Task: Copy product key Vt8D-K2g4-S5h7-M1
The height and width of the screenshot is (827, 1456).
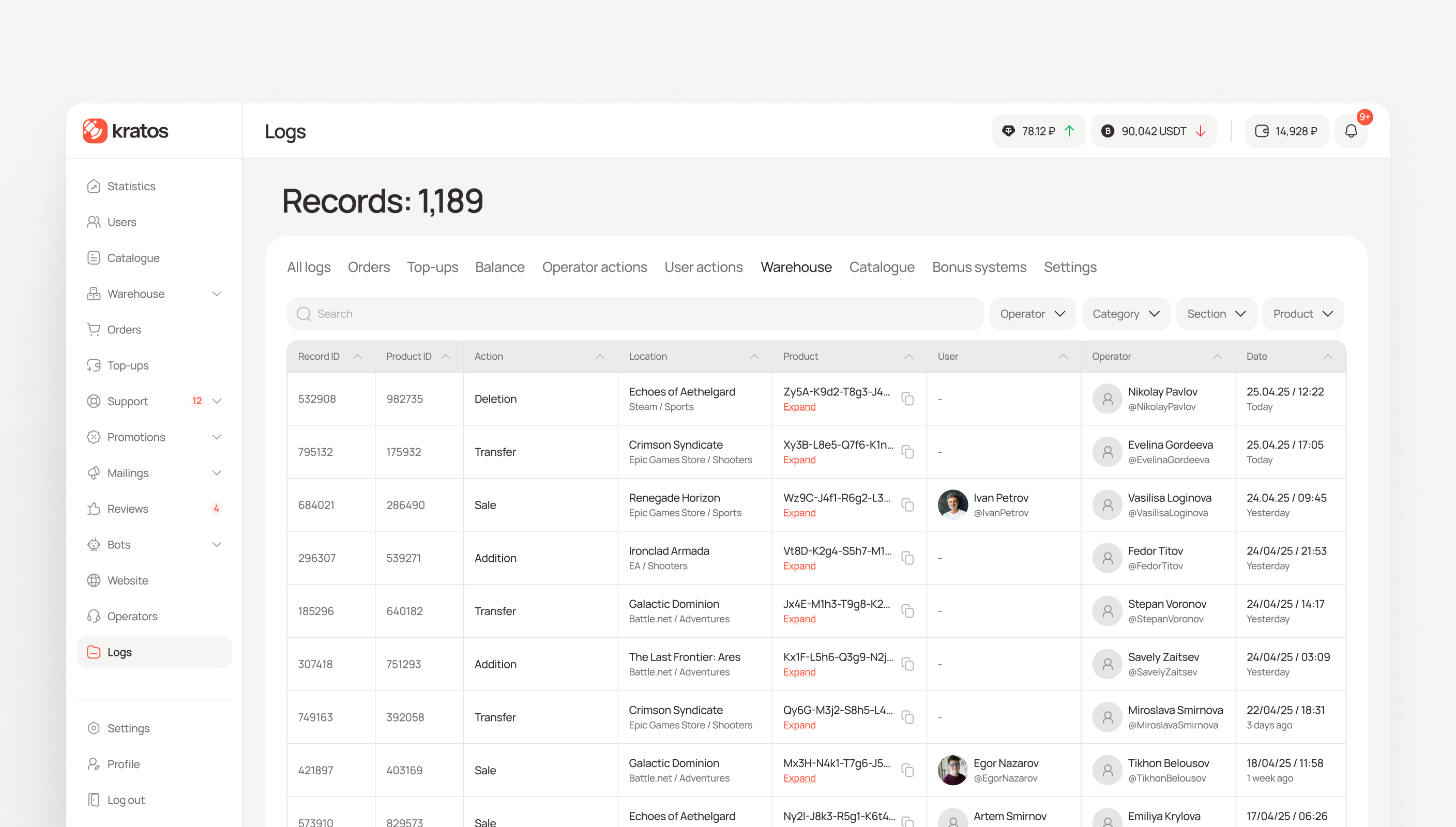Action: click(907, 558)
